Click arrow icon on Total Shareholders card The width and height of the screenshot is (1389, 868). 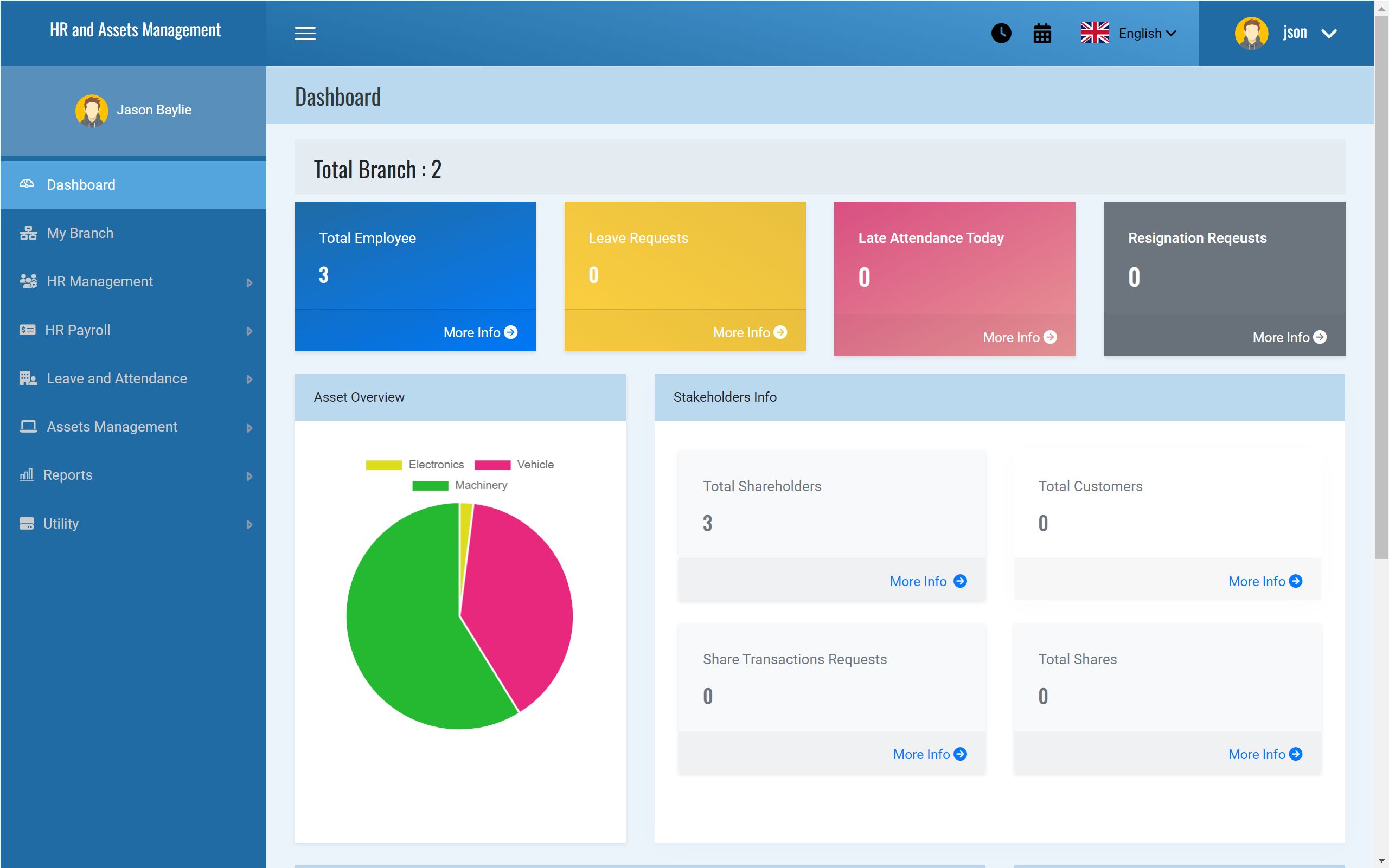pyautogui.click(x=959, y=581)
